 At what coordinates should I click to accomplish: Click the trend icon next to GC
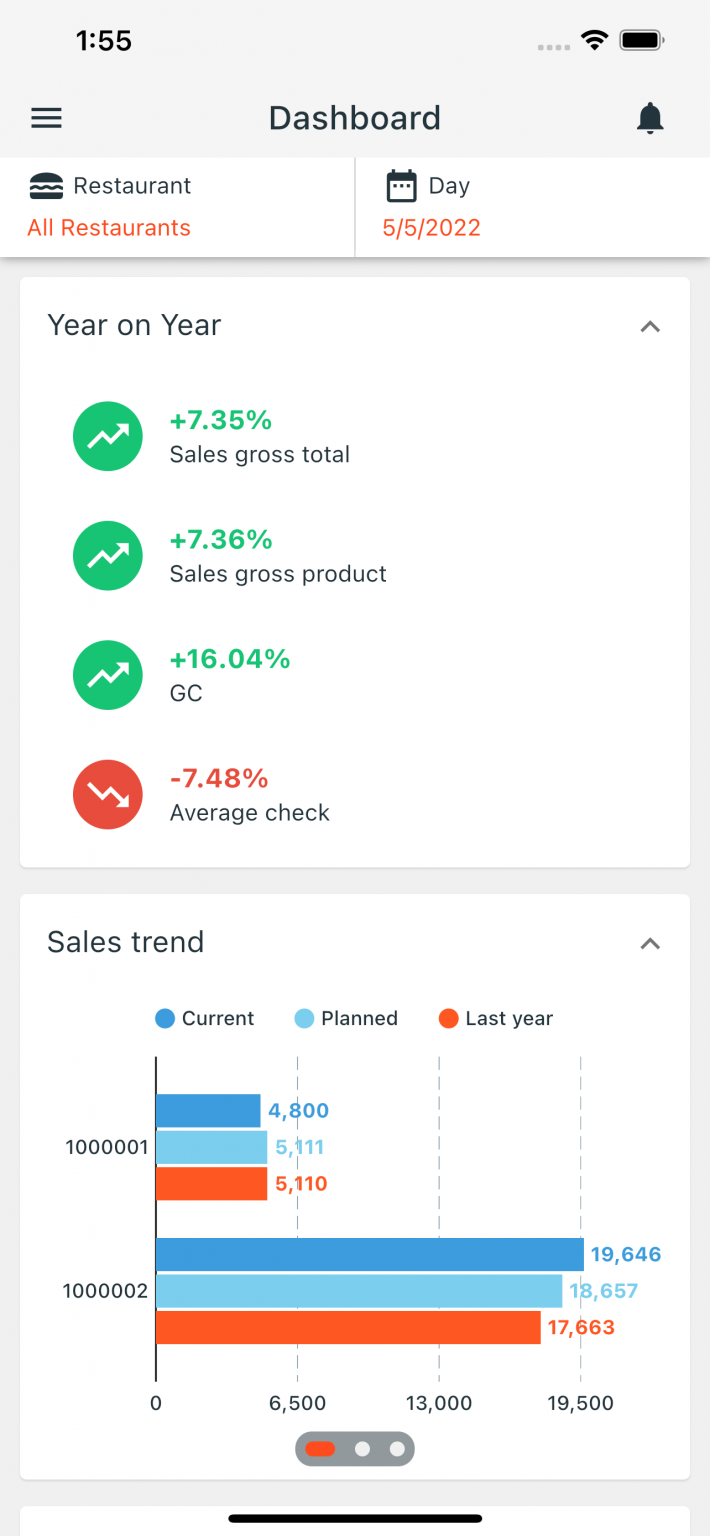pyautogui.click(x=107, y=675)
